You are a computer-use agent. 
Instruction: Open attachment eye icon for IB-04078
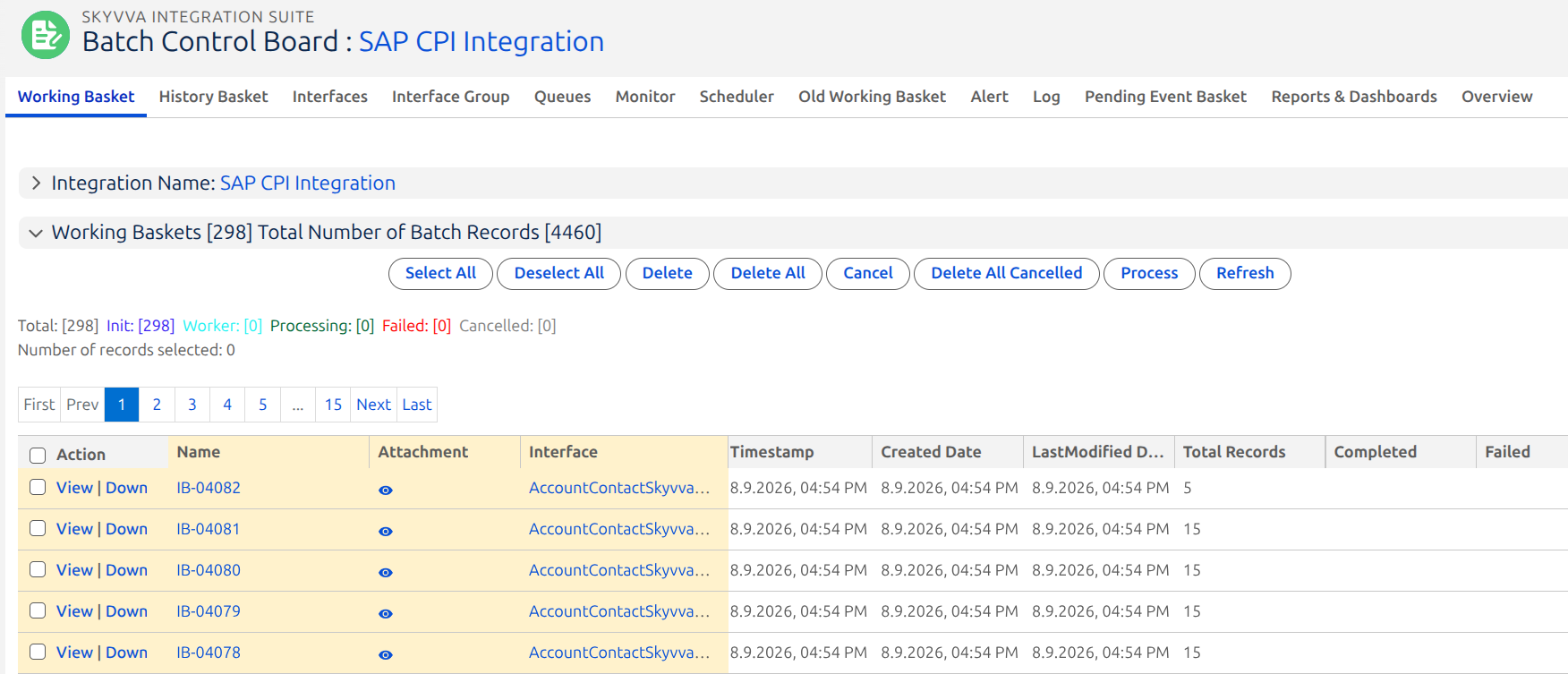click(x=386, y=654)
